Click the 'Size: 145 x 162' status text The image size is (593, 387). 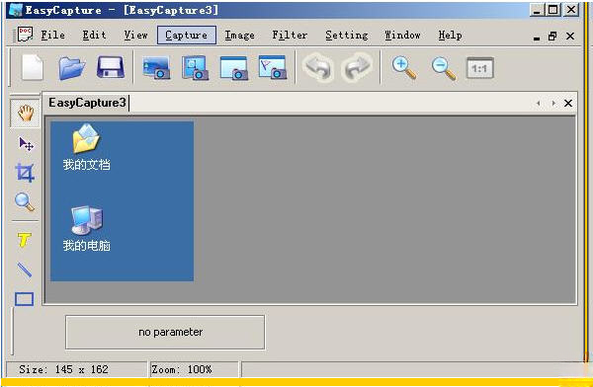pos(64,369)
